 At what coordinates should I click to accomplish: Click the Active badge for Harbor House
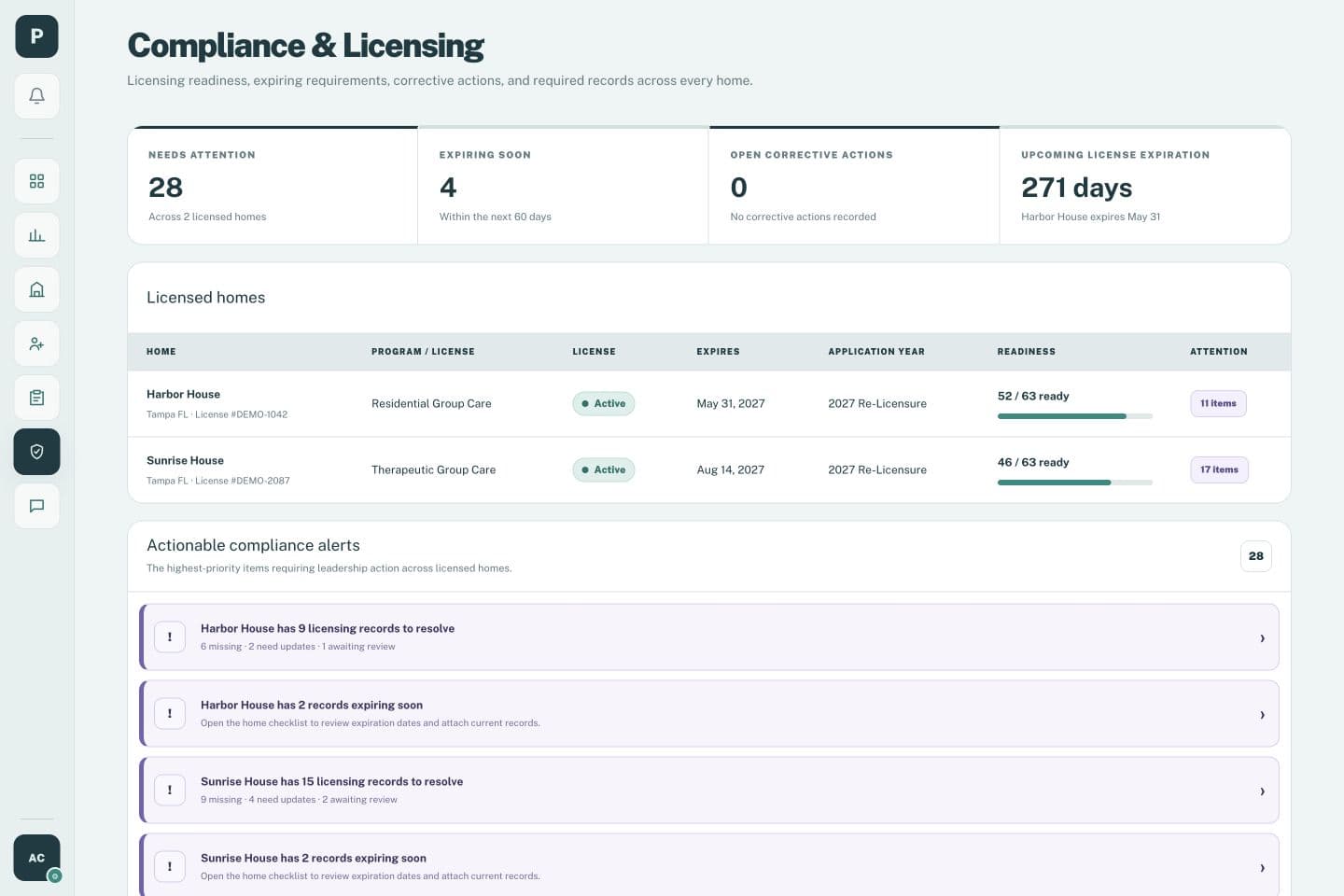click(x=603, y=403)
